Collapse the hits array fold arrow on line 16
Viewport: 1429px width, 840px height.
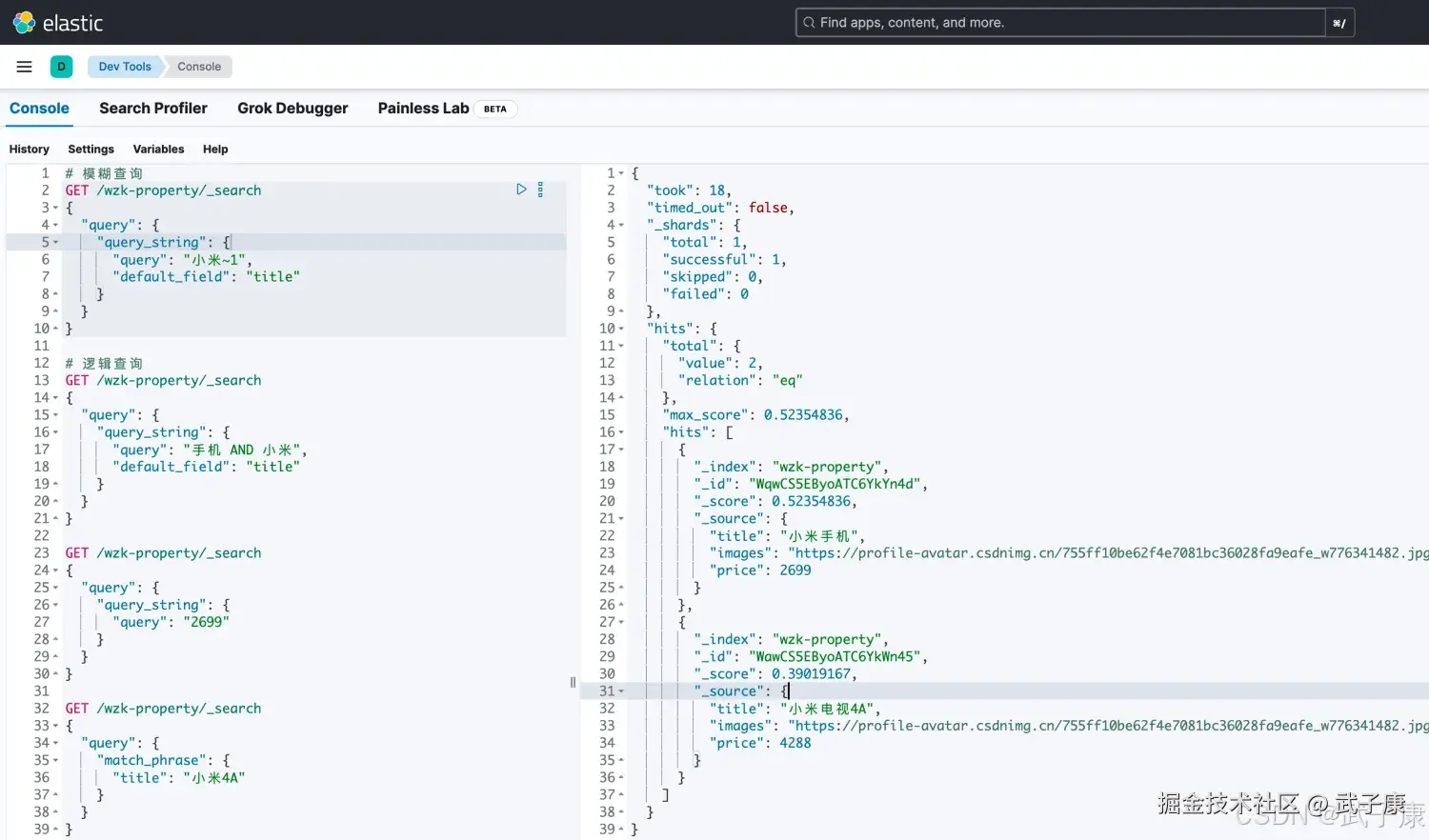point(619,431)
